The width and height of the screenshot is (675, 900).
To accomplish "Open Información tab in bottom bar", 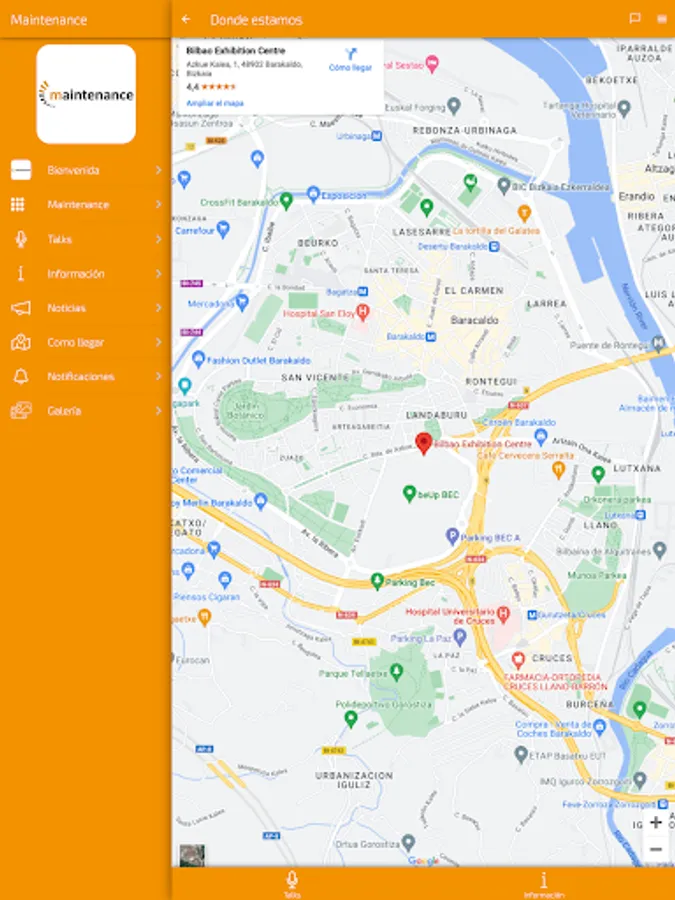I will 544,883.
